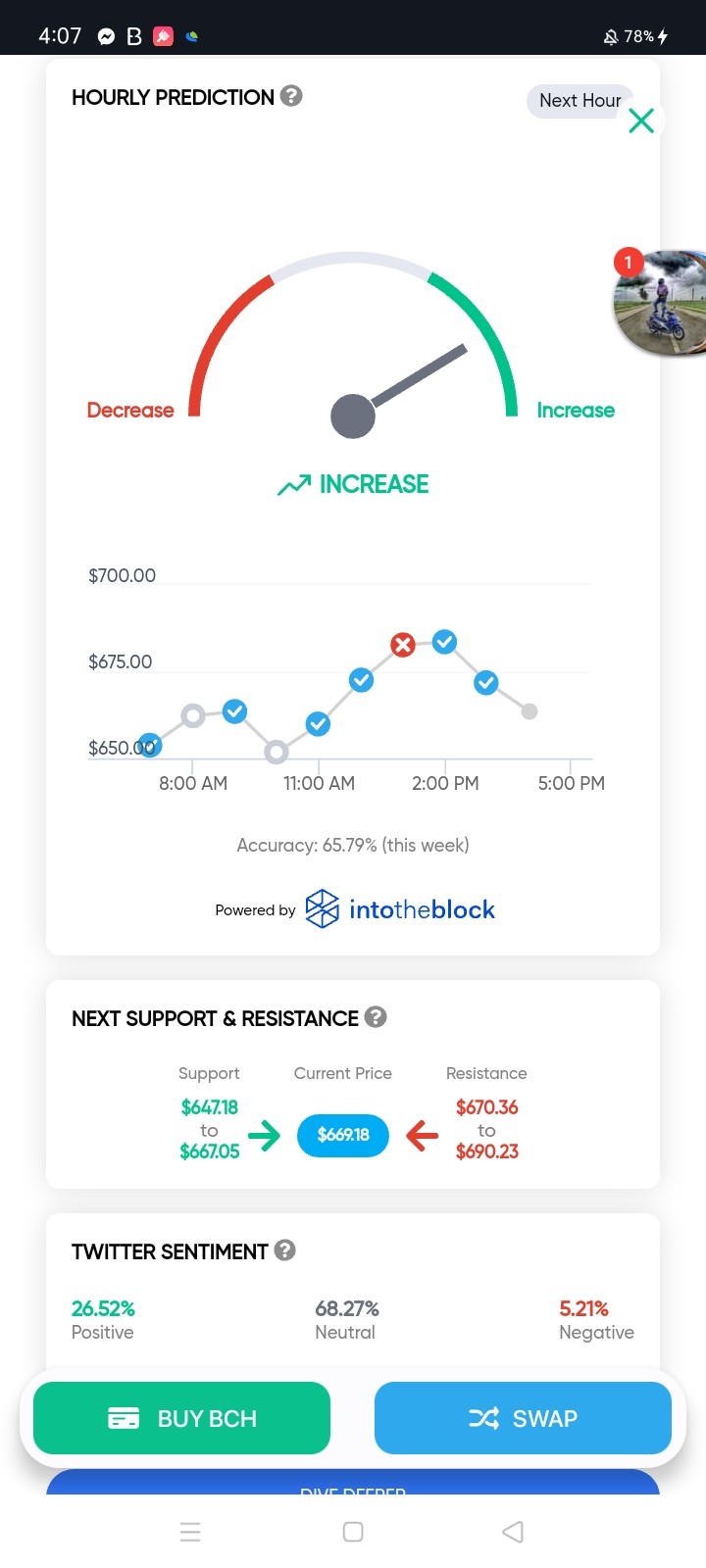The width and height of the screenshot is (706, 1568).
Task: Tap the highest blue checkmark chart point
Action: [x=444, y=642]
